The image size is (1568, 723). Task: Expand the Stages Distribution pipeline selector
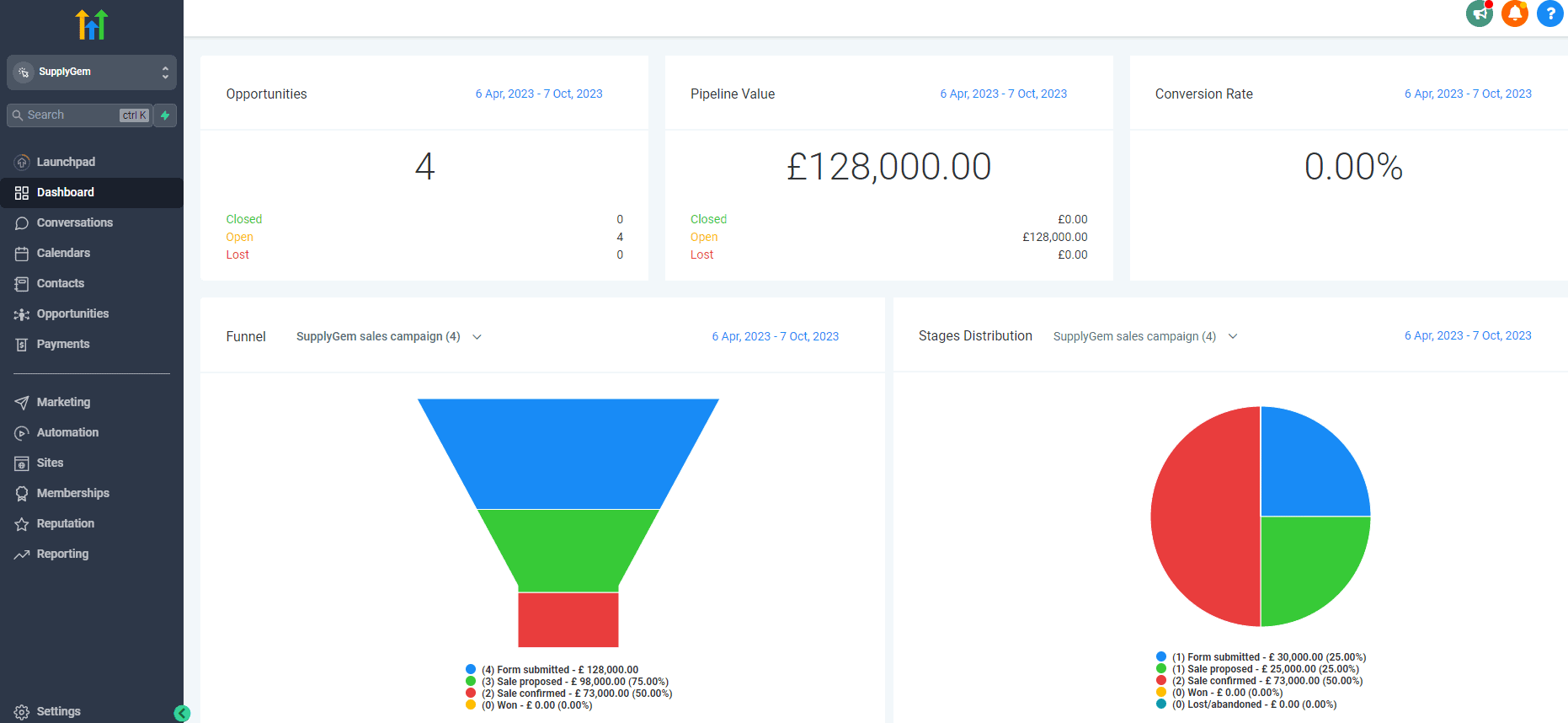[x=1145, y=336]
